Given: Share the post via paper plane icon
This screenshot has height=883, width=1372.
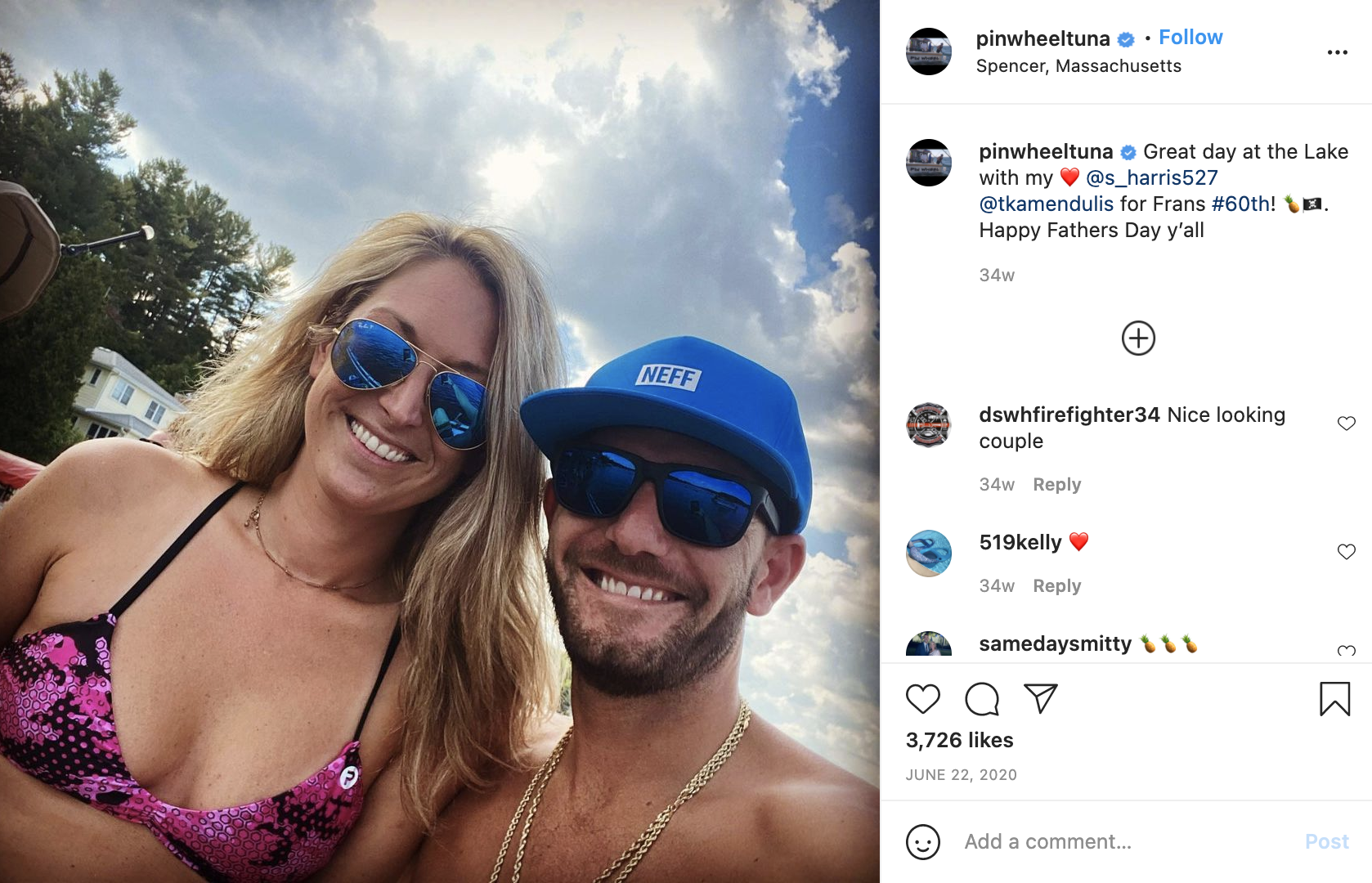Looking at the screenshot, I should [x=1041, y=698].
